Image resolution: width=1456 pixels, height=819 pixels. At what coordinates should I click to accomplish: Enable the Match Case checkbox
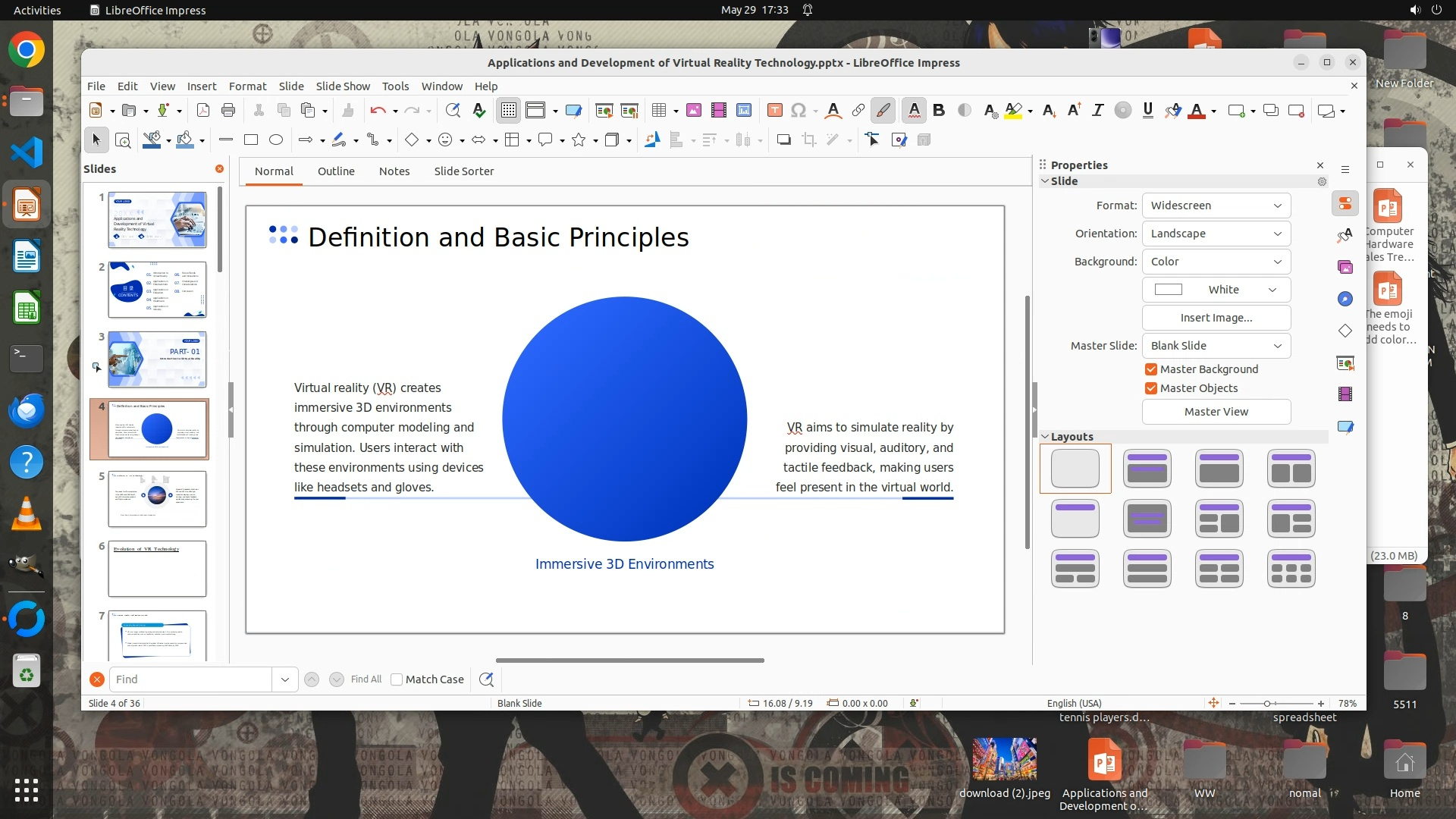(x=397, y=679)
